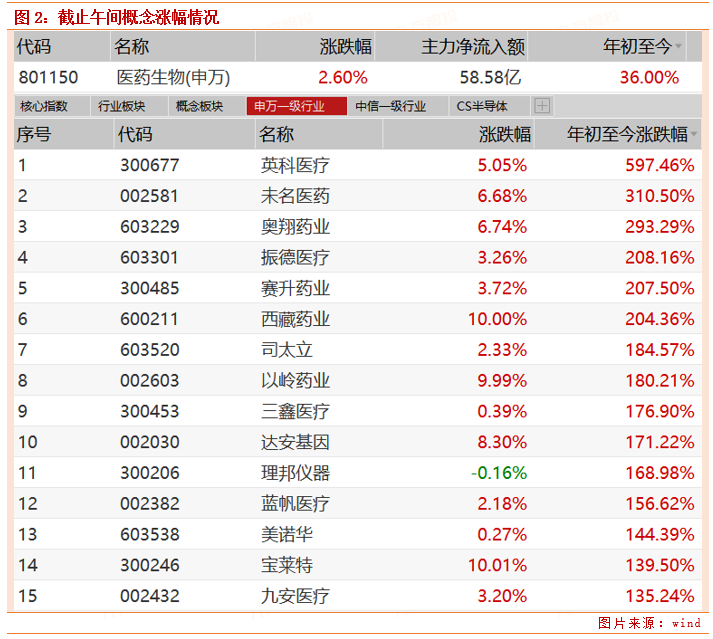Click the 序号 column header
Screen dimensions: 713x639
tap(34, 135)
